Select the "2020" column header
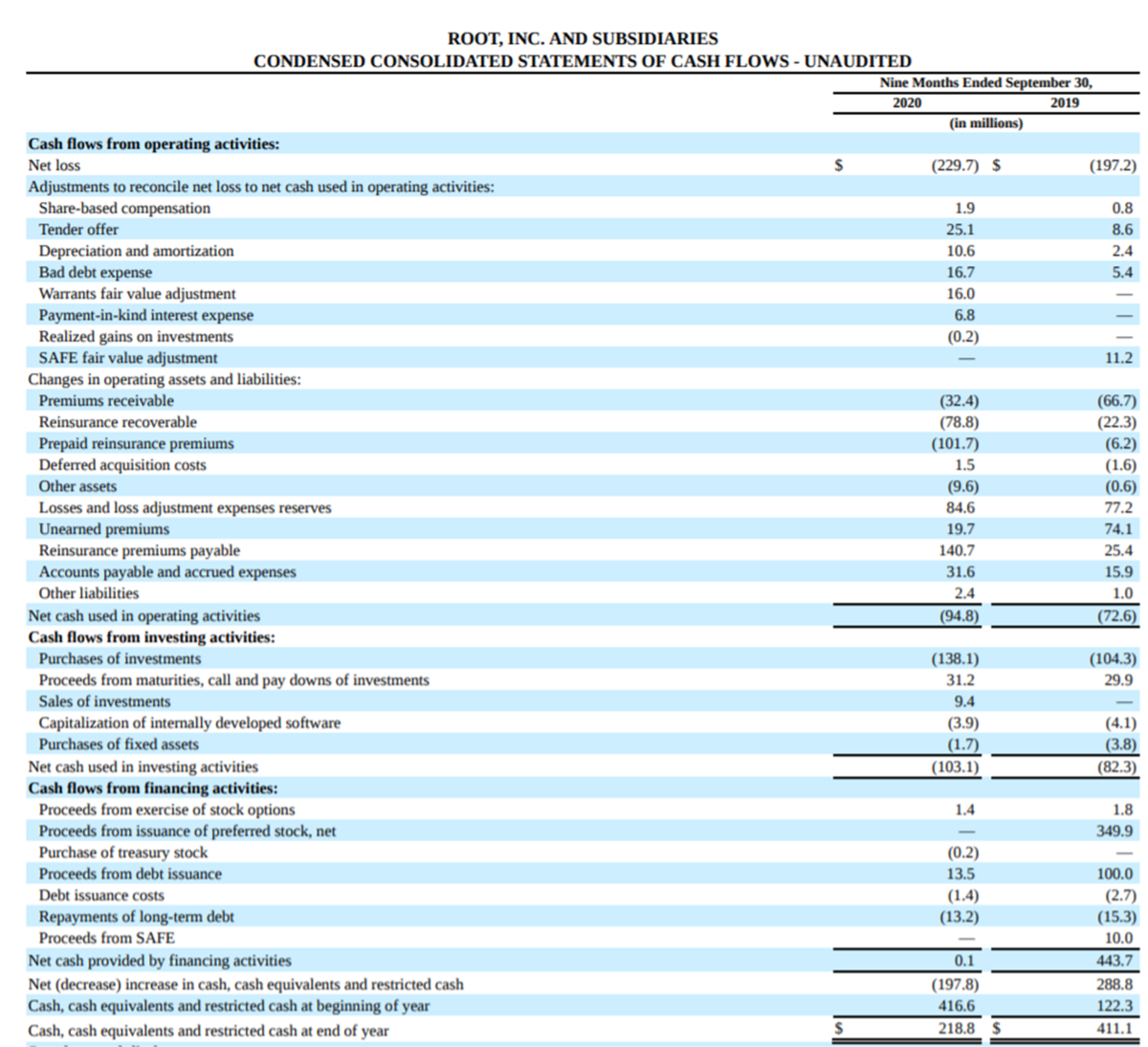The width and height of the screenshot is (1148, 1047). pos(907,102)
